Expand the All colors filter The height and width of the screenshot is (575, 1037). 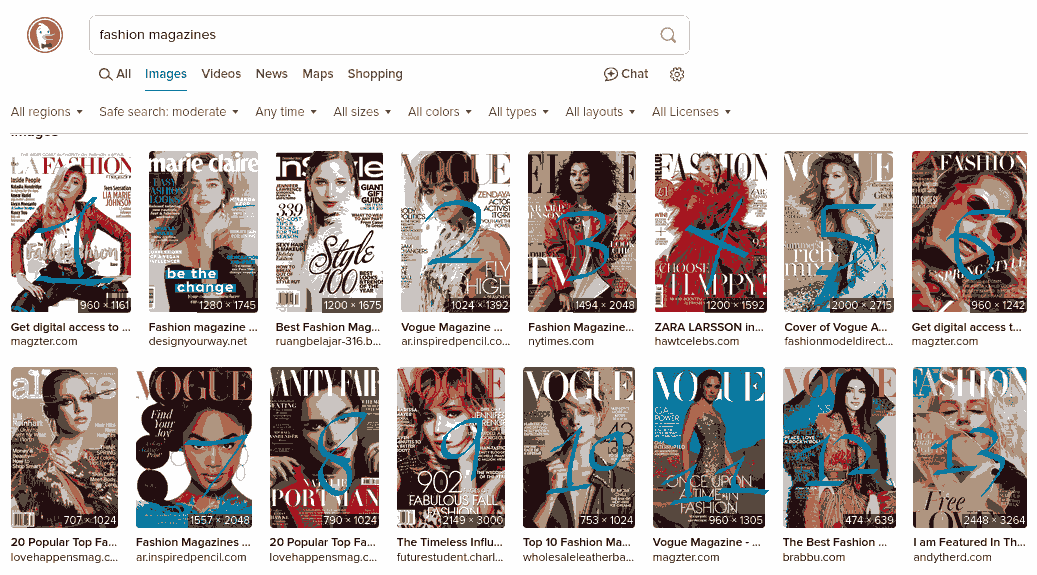pyautogui.click(x=439, y=112)
